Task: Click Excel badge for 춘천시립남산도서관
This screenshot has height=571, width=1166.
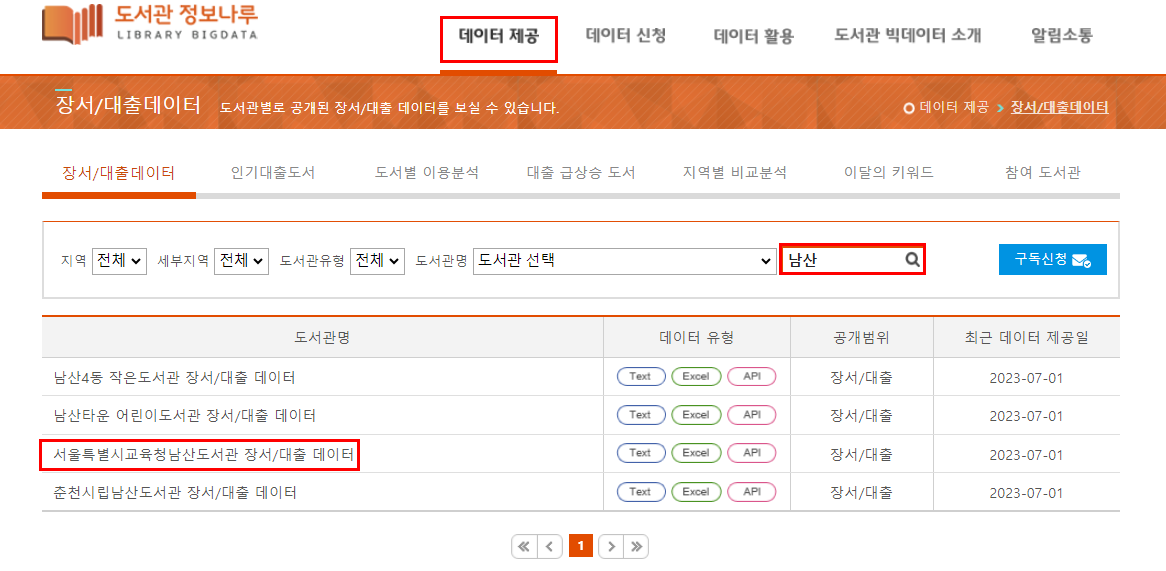Action: pyautogui.click(x=696, y=491)
